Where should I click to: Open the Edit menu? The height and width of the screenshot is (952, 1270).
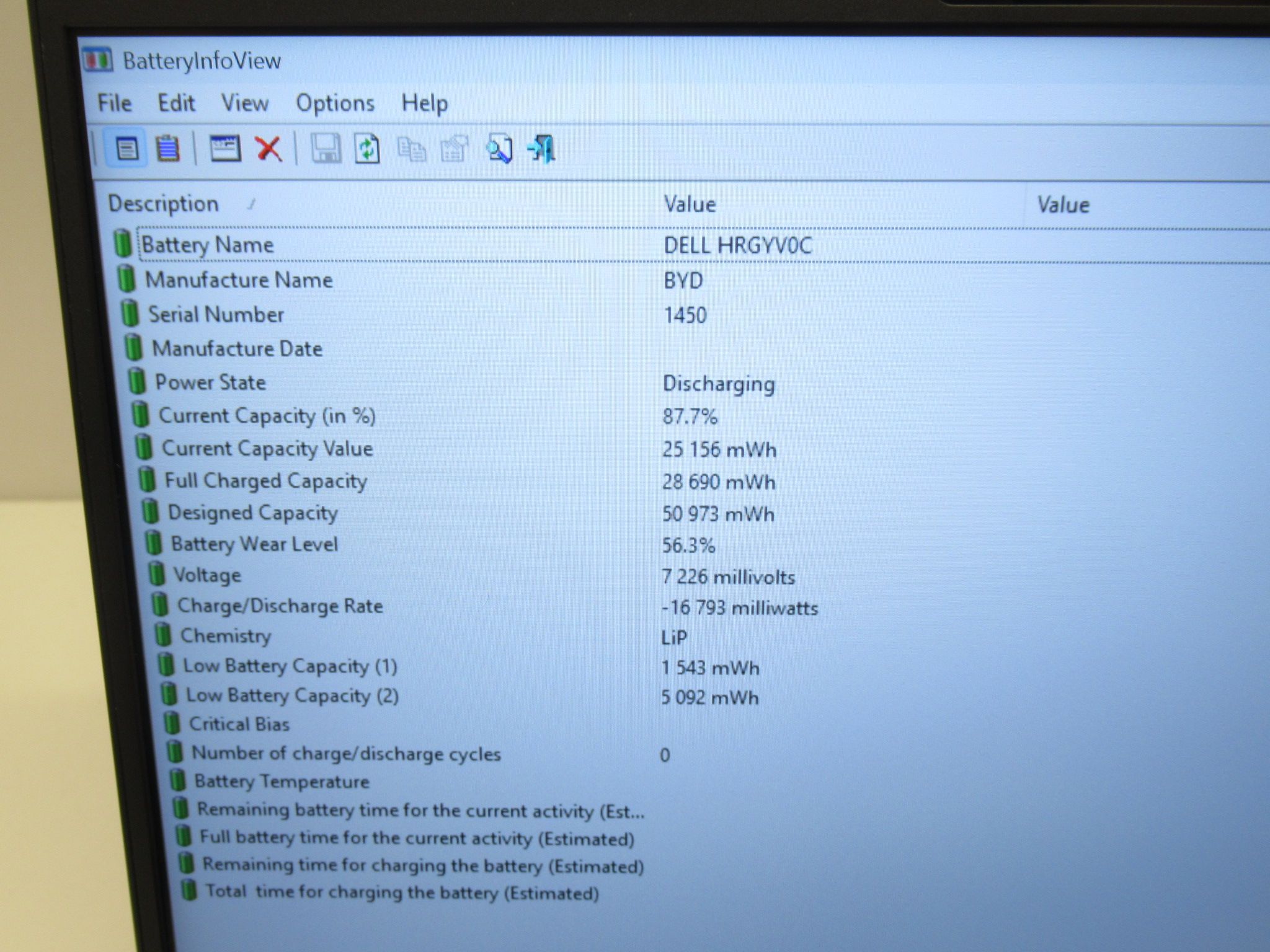(176, 103)
